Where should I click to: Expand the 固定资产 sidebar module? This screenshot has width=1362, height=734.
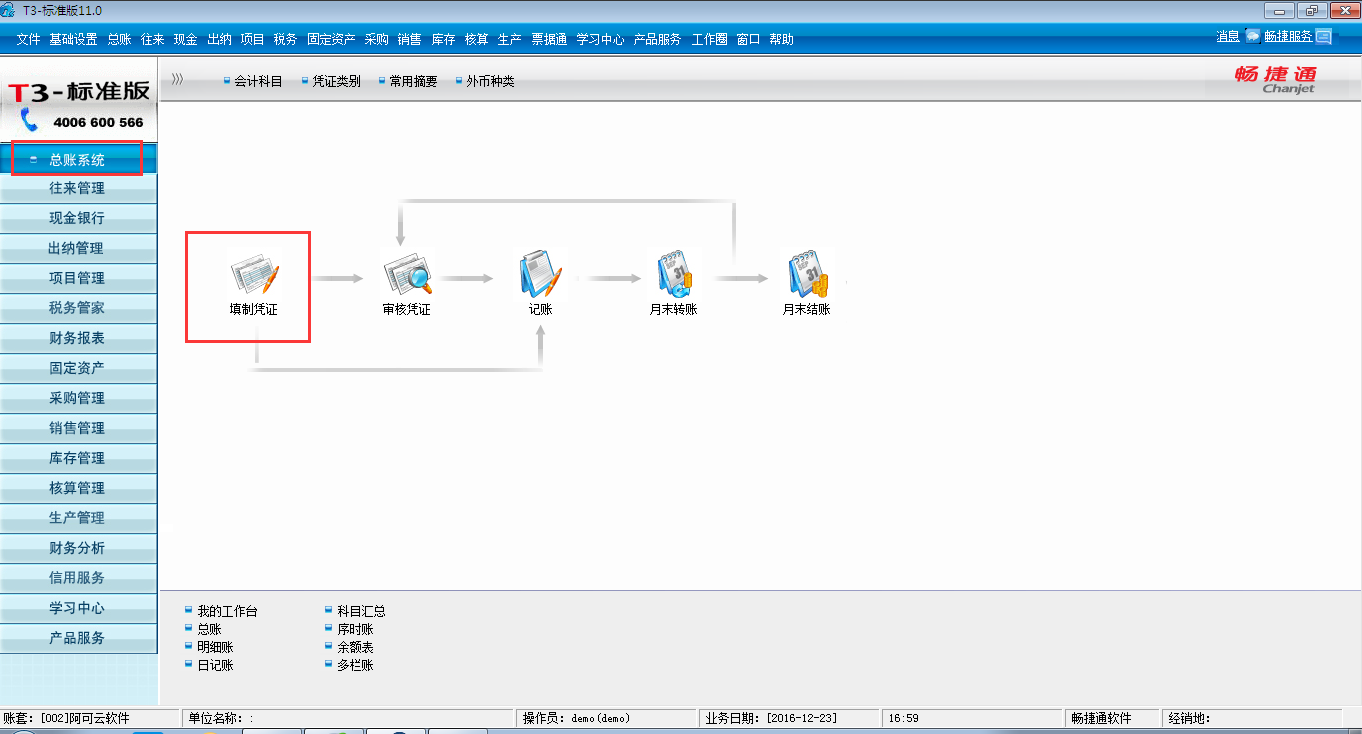coord(78,368)
